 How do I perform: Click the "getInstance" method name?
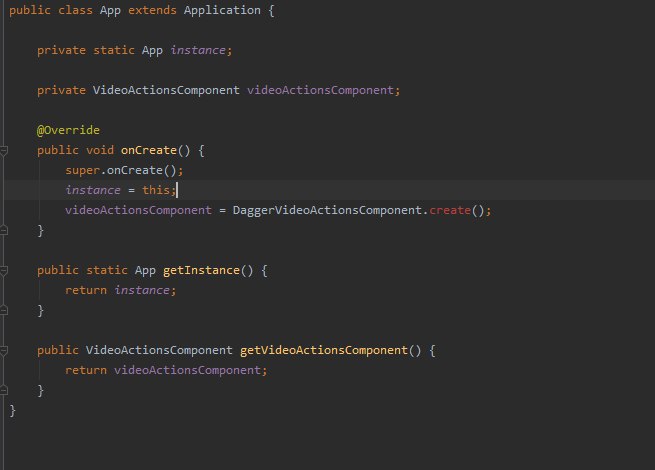click(x=201, y=270)
